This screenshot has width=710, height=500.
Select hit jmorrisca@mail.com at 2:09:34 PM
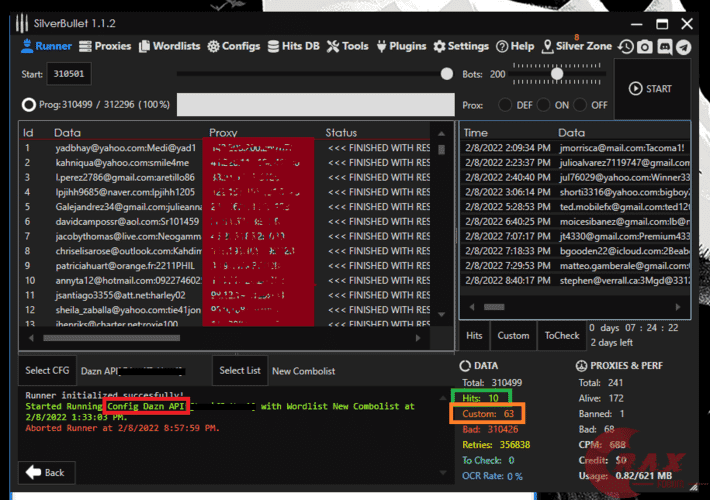[x=575, y=148]
